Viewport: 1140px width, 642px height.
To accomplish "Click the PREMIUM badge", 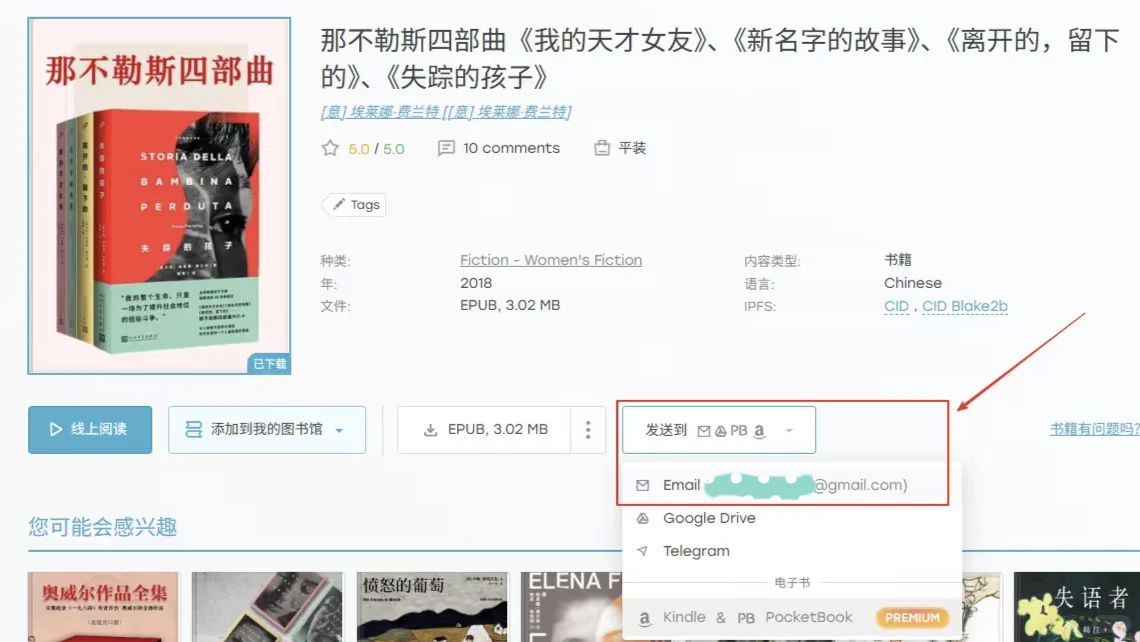I will tap(912, 617).
